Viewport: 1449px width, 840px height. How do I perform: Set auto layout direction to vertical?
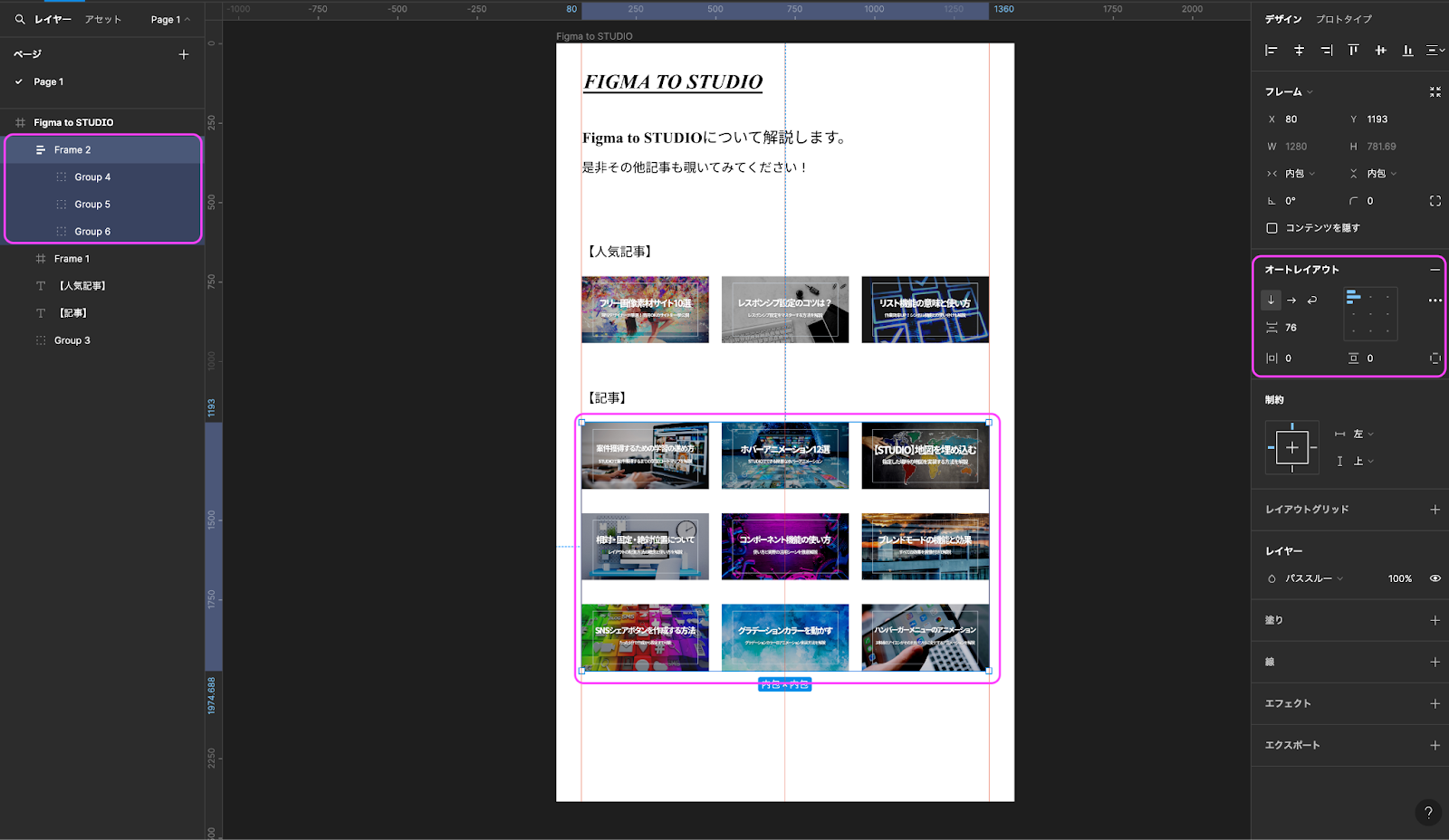click(1271, 300)
